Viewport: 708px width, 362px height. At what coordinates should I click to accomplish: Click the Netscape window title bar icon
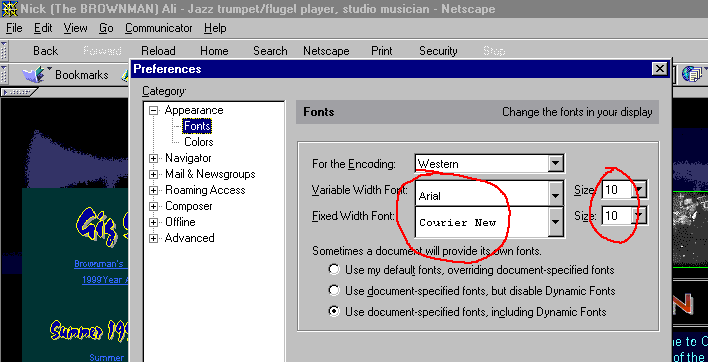[x=9, y=9]
